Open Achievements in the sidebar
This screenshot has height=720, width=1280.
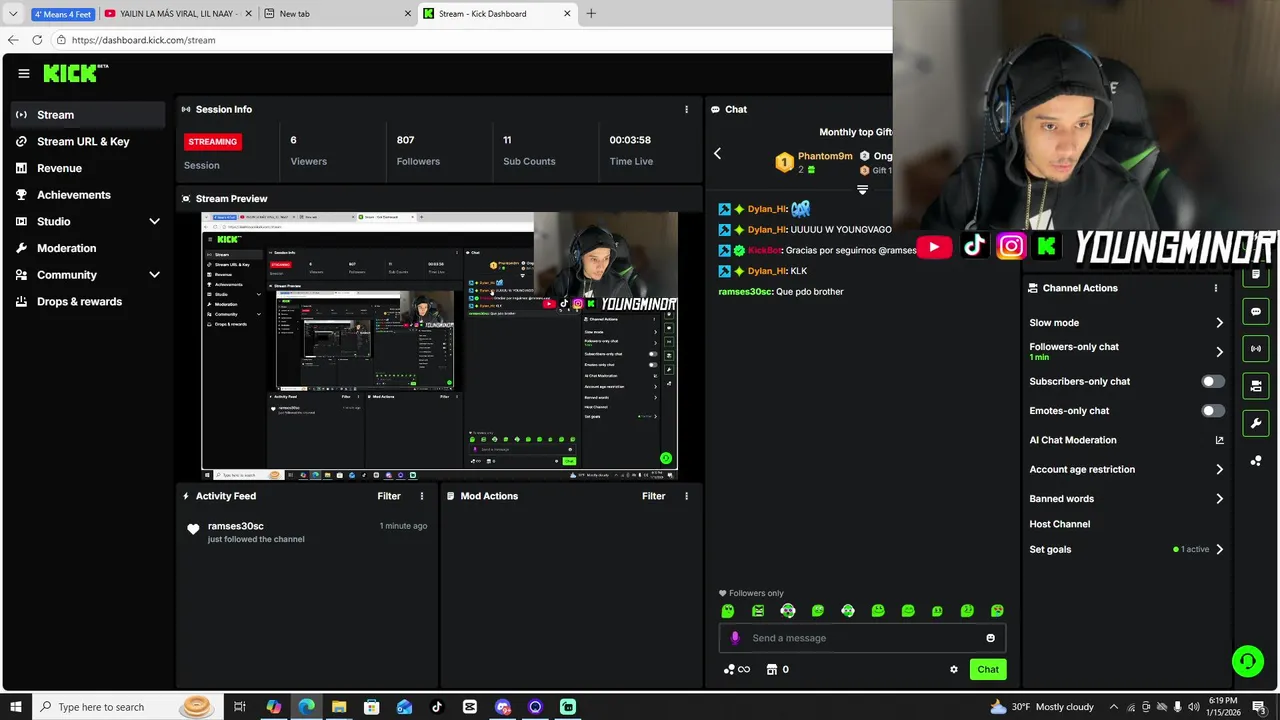(88, 195)
